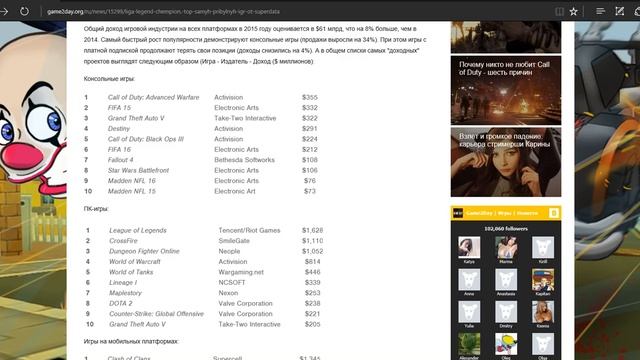Click the '$1,110' revenue value
The image size is (640, 360).
(312, 241)
